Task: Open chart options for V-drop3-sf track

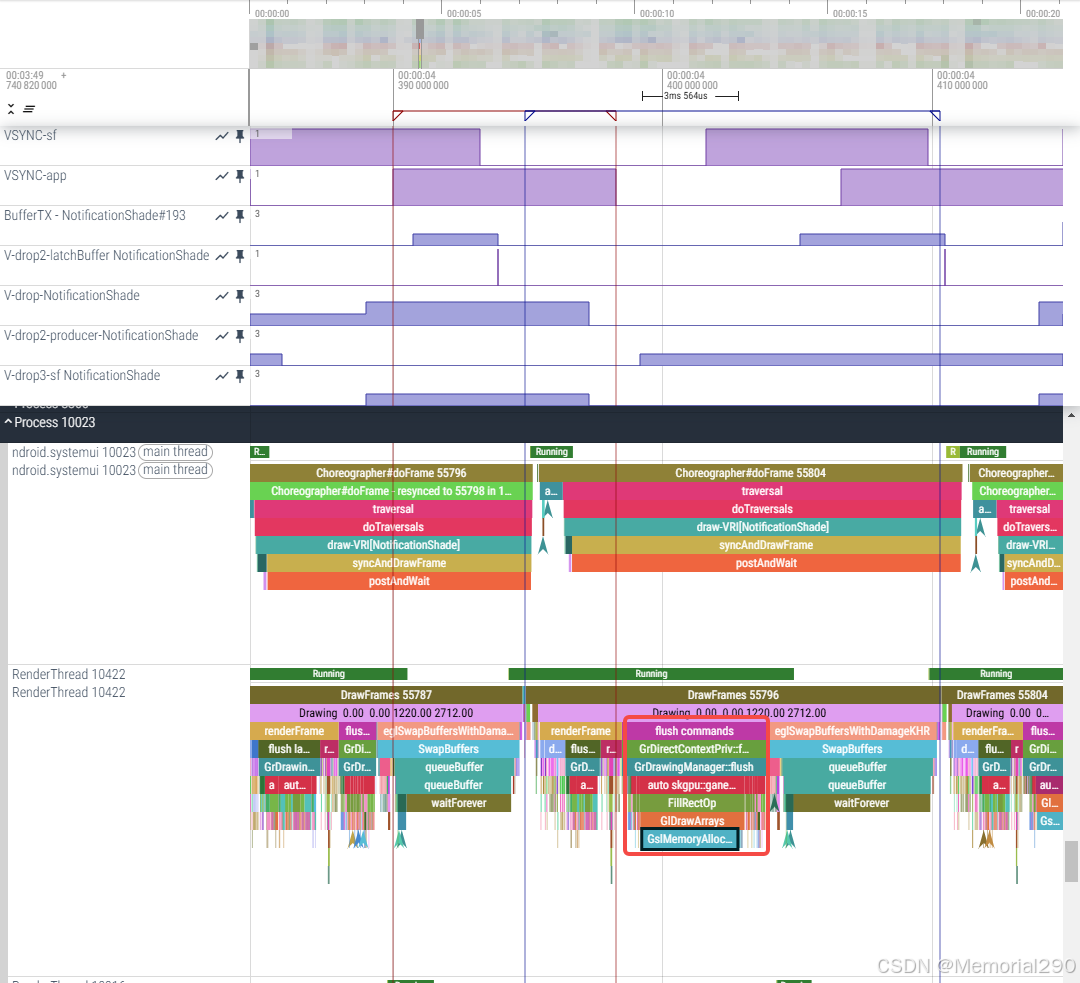Action: point(222,376)
